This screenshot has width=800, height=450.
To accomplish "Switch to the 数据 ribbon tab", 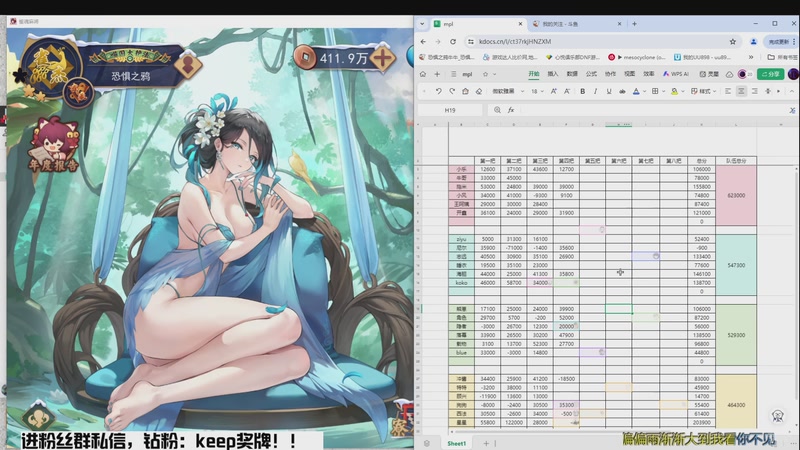I will click(x=572, y=74).
